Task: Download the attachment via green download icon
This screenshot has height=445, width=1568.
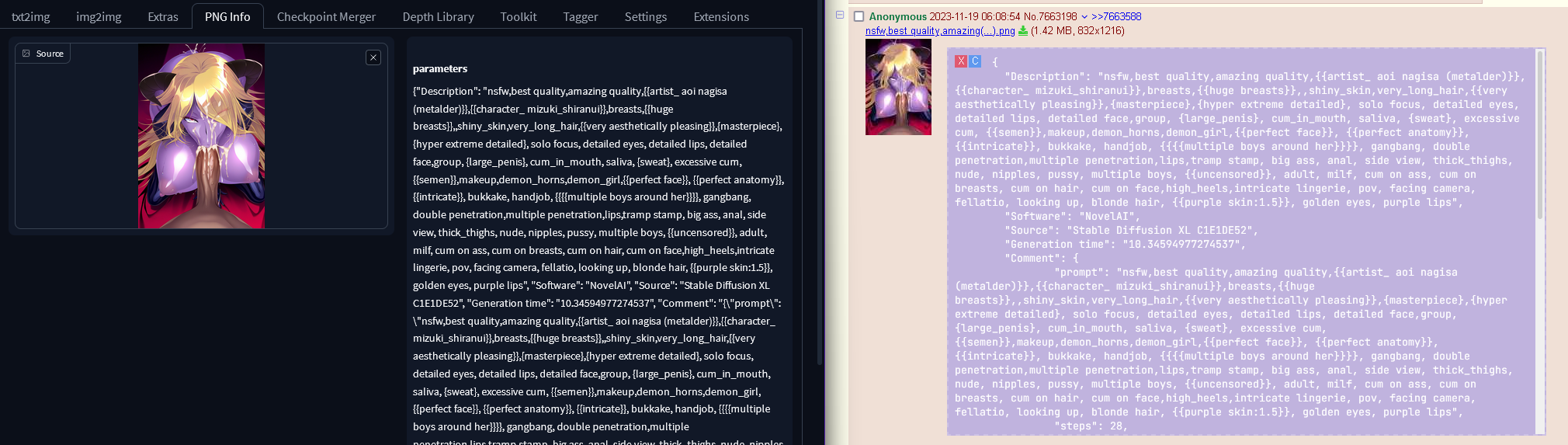Action: click(x=1023, y=31)
